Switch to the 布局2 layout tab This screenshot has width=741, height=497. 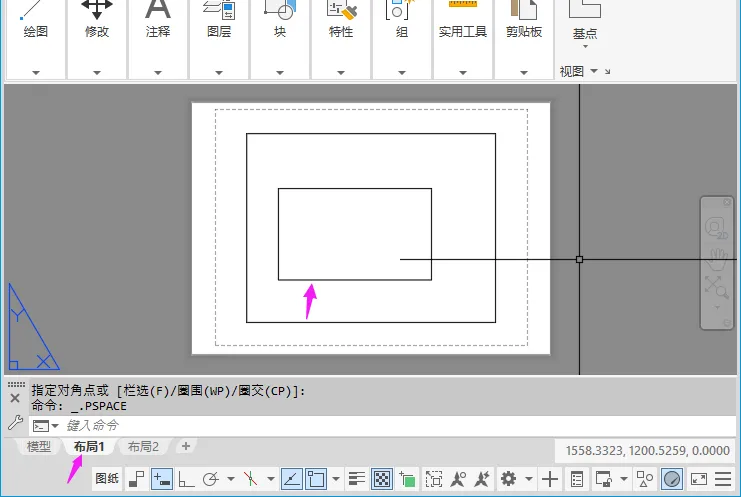pyautogui.click(x=143, y=446)
